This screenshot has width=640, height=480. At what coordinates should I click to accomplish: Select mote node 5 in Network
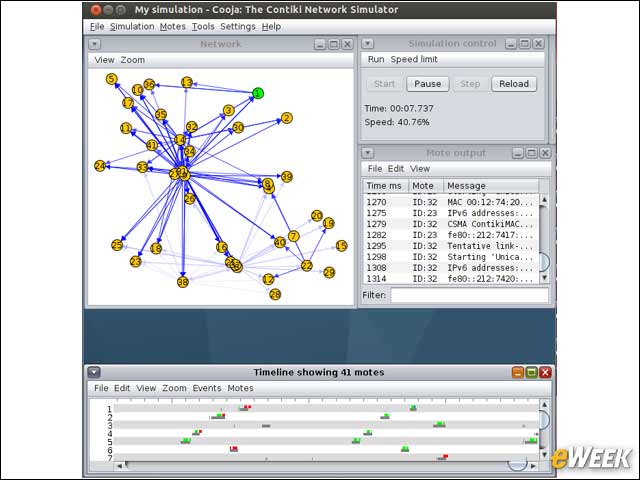pos(111,79)
